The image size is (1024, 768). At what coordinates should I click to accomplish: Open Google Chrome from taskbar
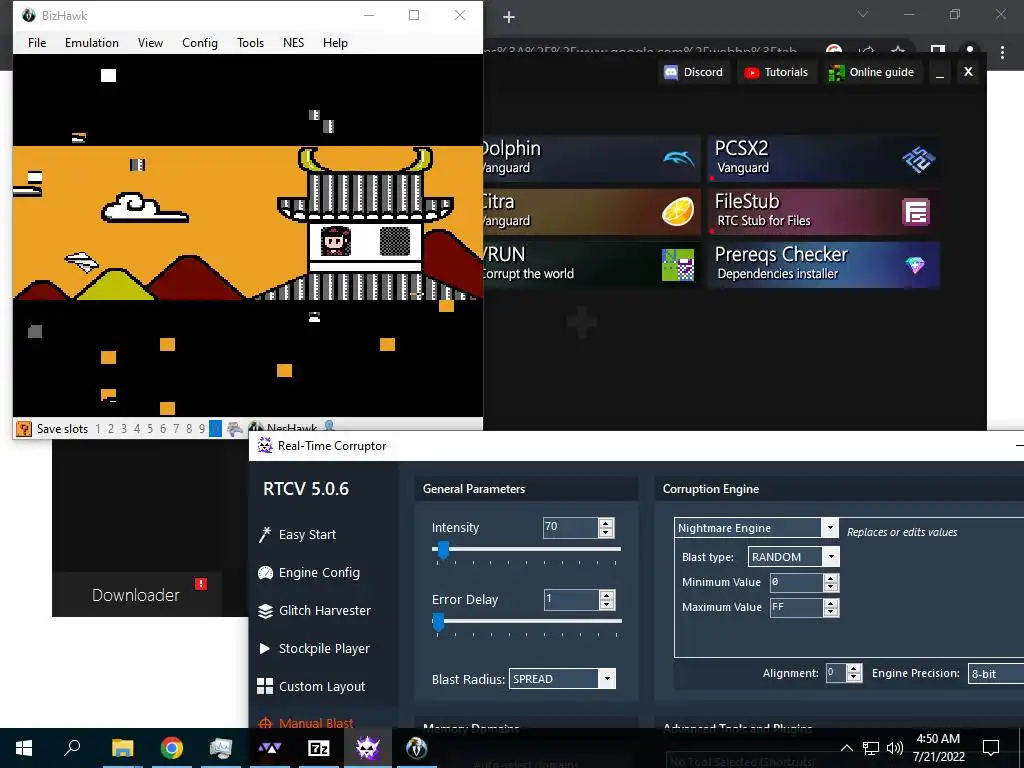(x=171, y=748)
